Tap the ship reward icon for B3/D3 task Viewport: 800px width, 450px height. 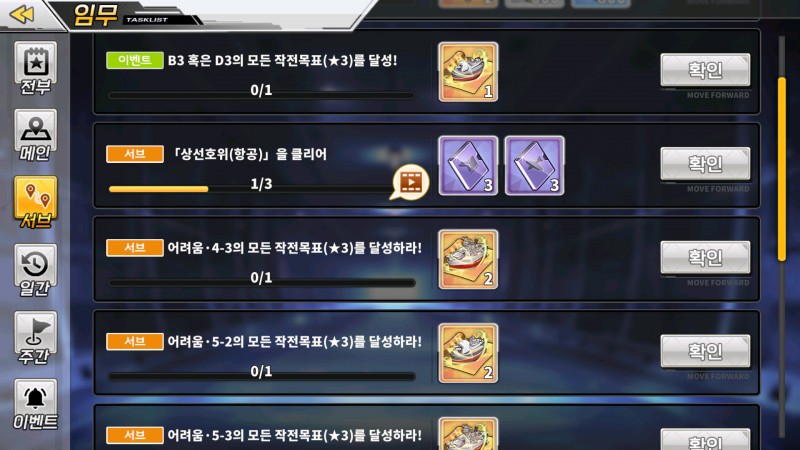(468, 72)
